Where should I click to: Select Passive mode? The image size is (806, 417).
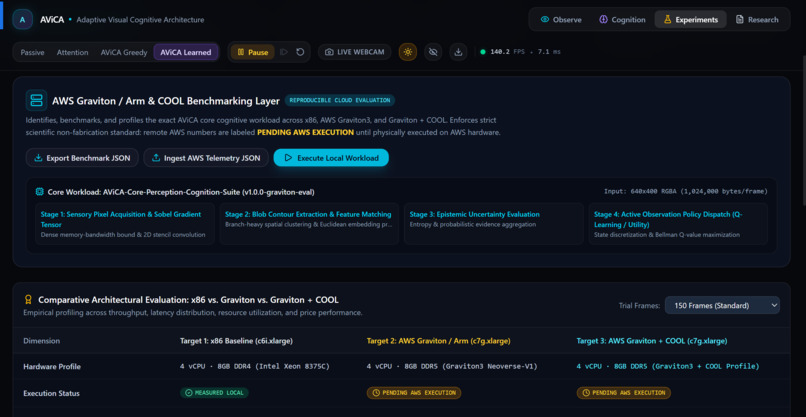coord(32,52)
